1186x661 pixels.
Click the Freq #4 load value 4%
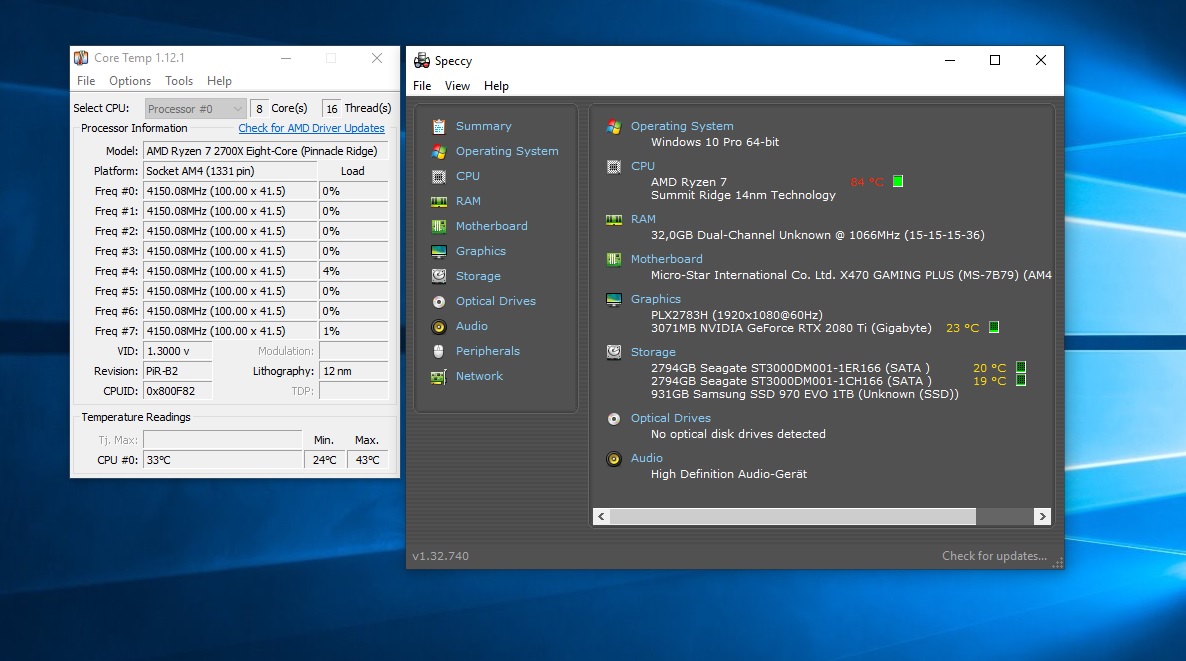[353, 271]
